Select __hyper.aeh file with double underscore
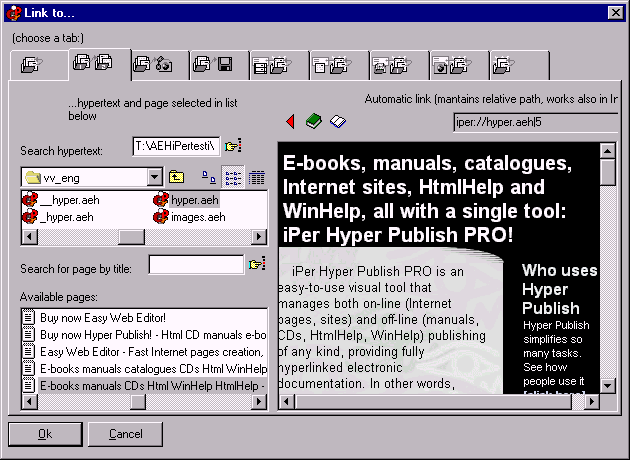Screen dimensions: 630x460 (61, 200)
